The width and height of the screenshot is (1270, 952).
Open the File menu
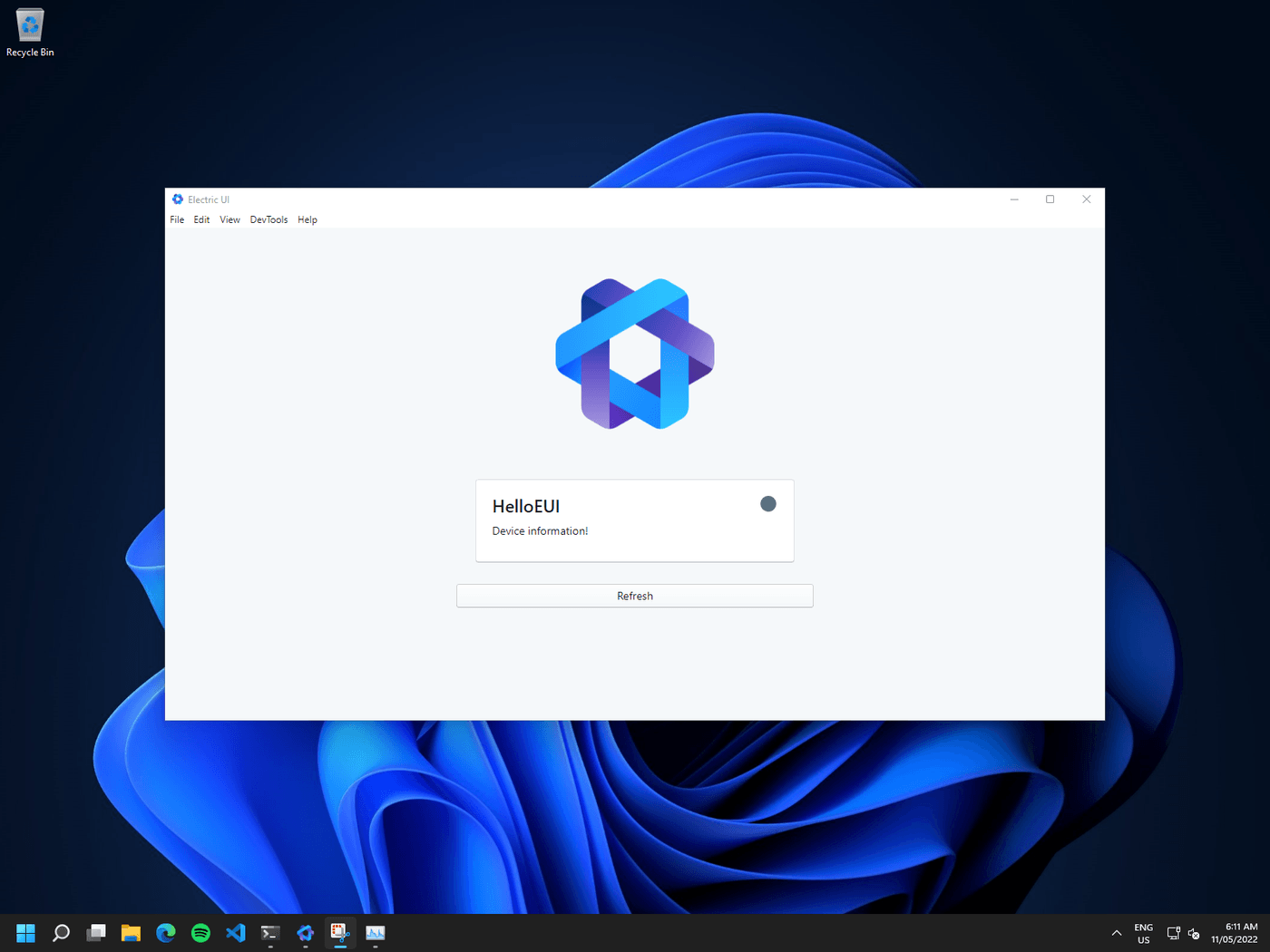tap(177, 219)
